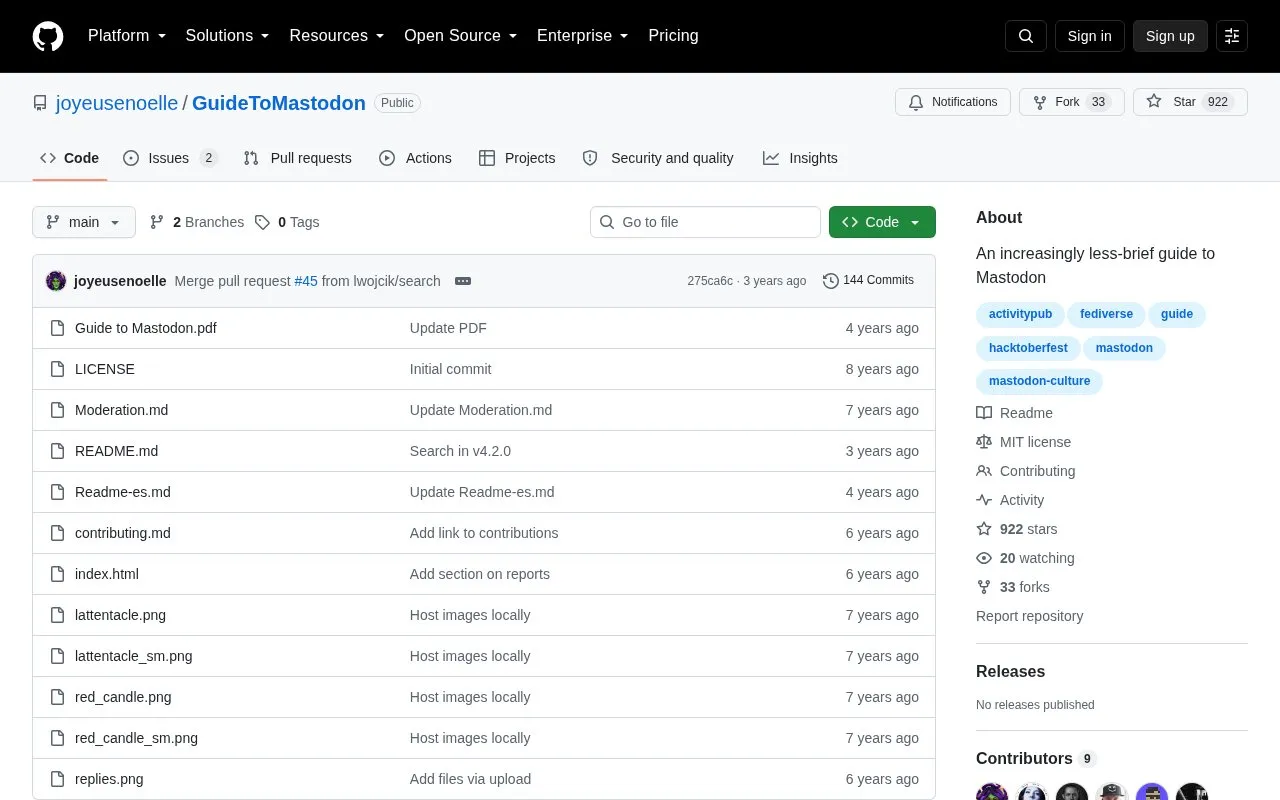Click the Sign up button
The image size is (1280, 800).
(x=1170, y=36)
